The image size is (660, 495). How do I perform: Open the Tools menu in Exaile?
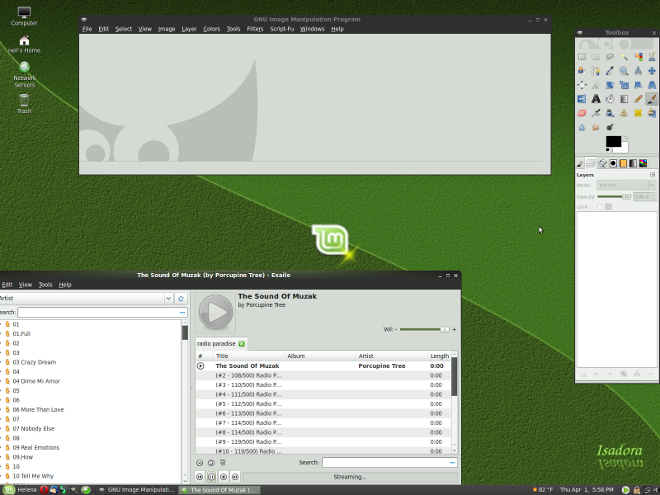tap(45, 285)
